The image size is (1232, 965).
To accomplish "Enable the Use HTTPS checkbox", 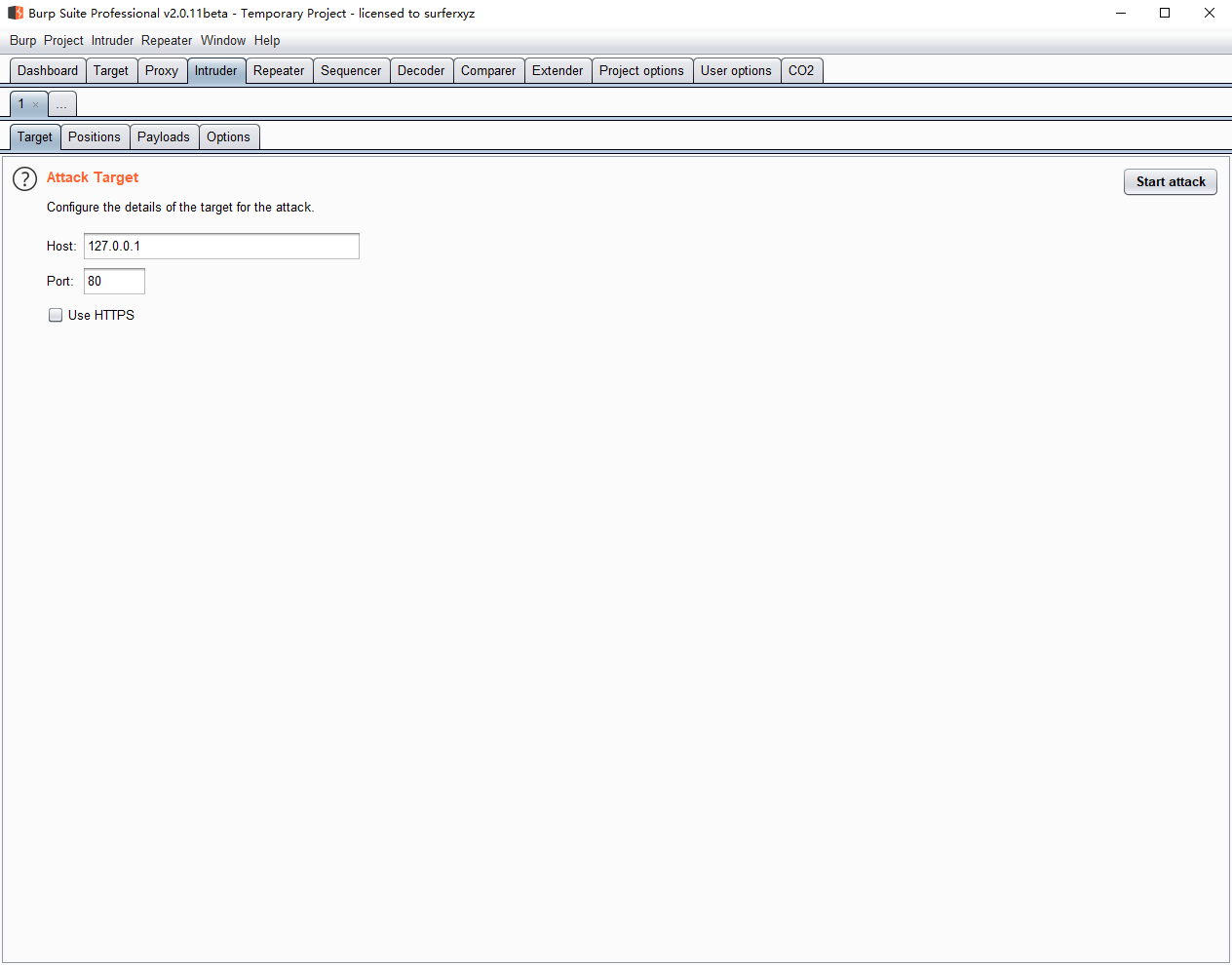I will point(56,315).
